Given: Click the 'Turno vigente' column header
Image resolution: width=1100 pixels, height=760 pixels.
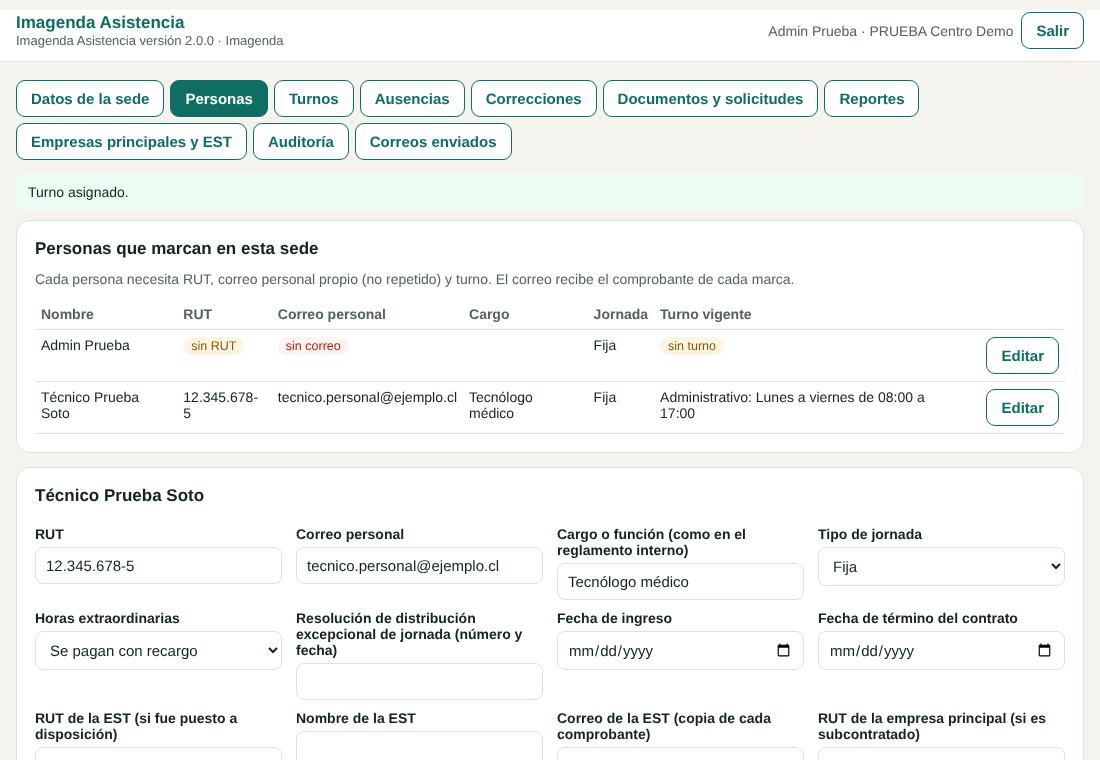Looking at the screenshot, I should pos(706,314).
